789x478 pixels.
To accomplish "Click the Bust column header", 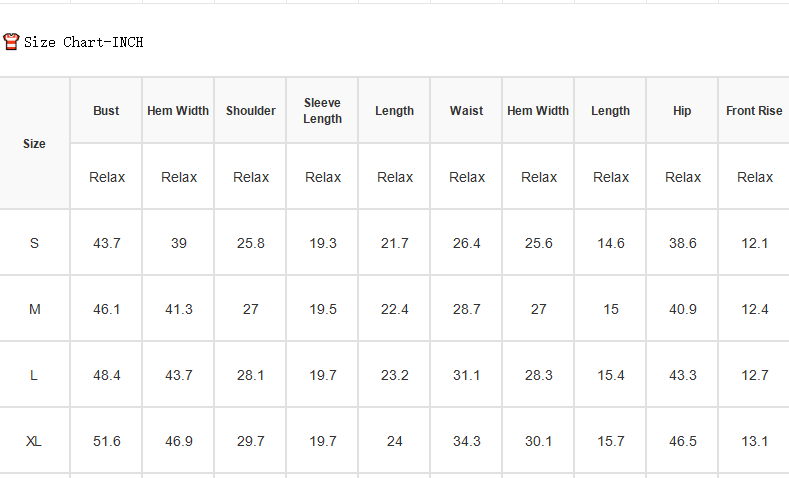I will 106,111.
